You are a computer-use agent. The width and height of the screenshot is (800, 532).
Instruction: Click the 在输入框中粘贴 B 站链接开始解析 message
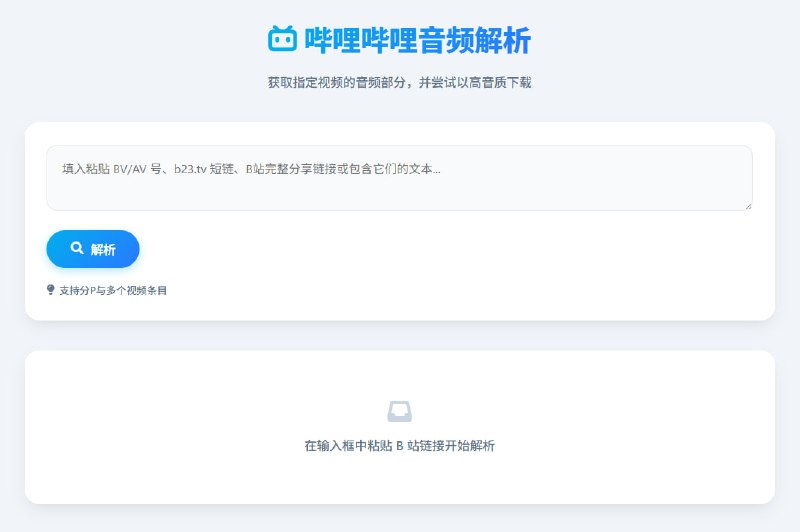point(399,446)
